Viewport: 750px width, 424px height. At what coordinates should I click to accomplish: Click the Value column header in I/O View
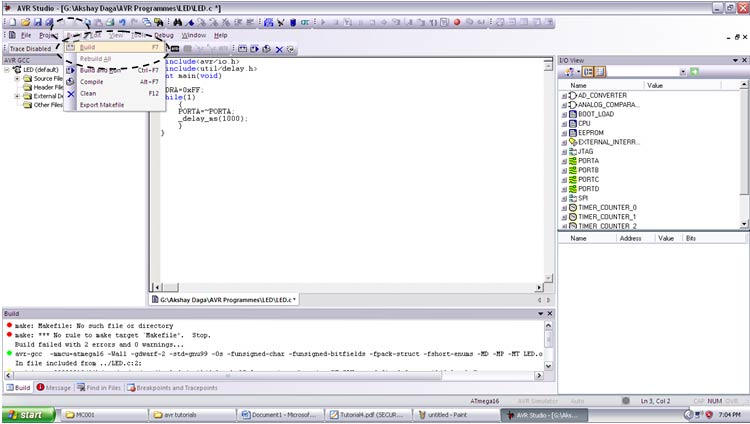[x=682, y=85]
